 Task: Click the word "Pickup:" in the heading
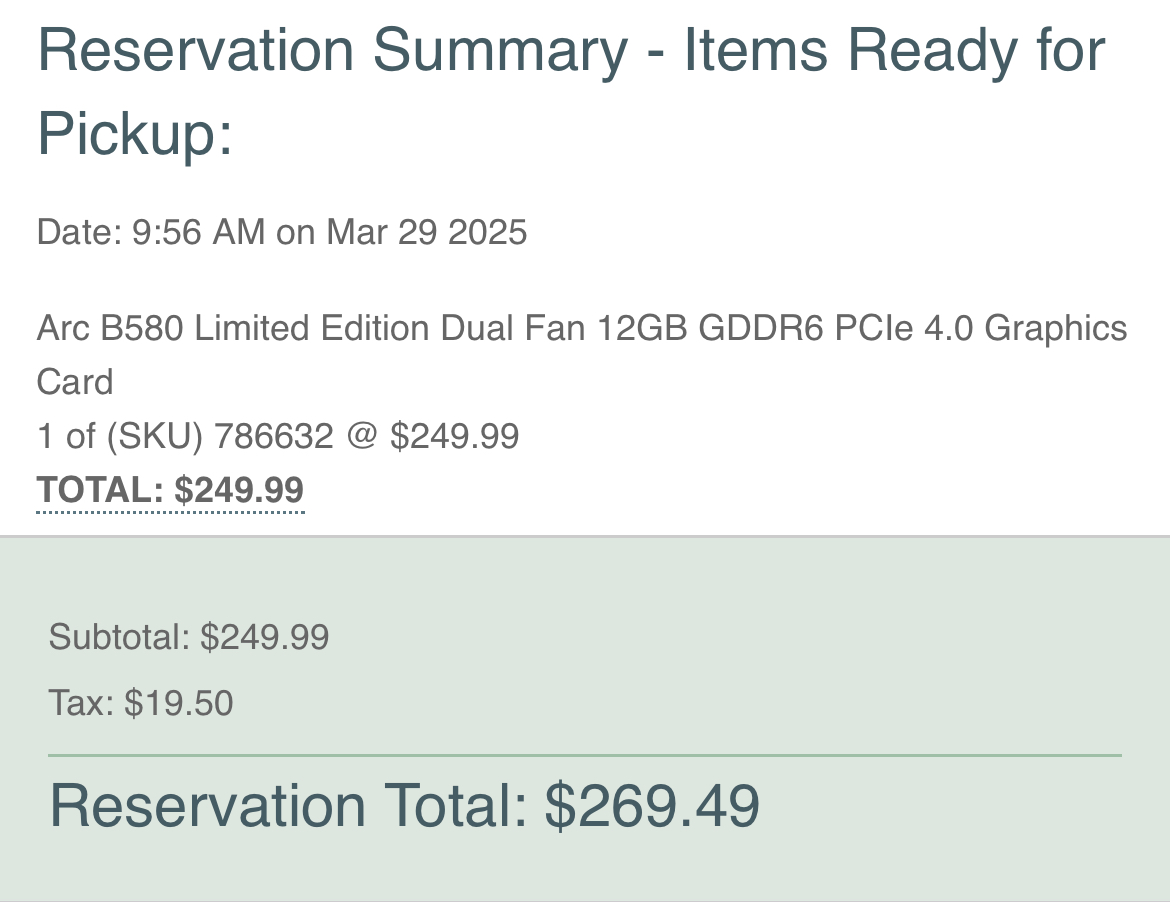[x=135, y=132]
